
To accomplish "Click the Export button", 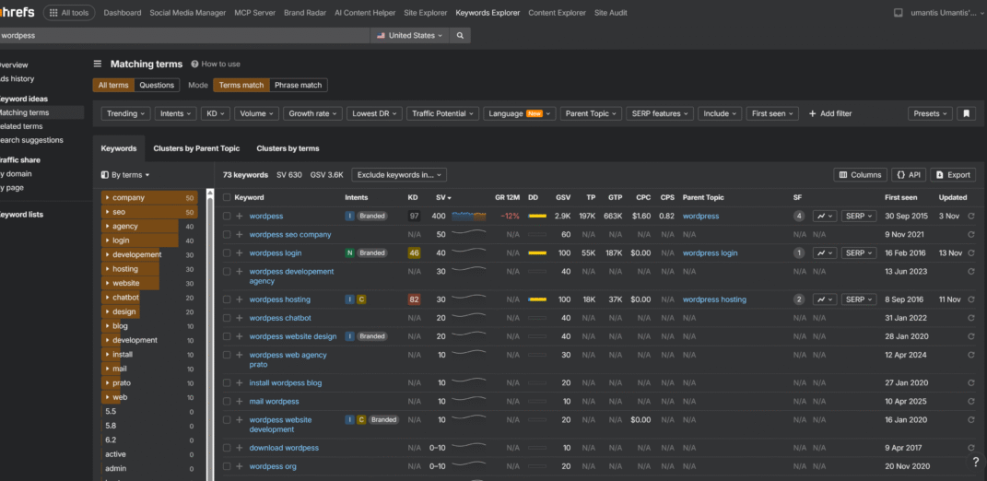I will (953, 175).
